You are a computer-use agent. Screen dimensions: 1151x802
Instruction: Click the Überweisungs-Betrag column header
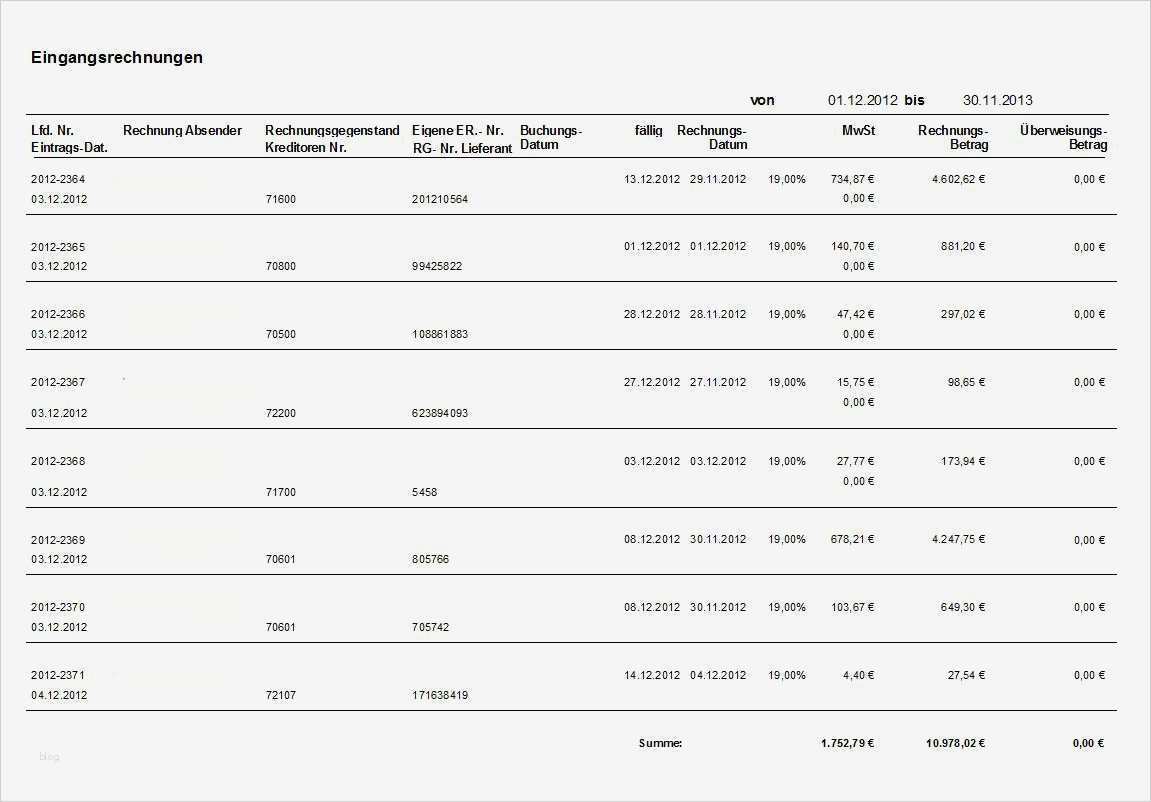coord(1063,137)
